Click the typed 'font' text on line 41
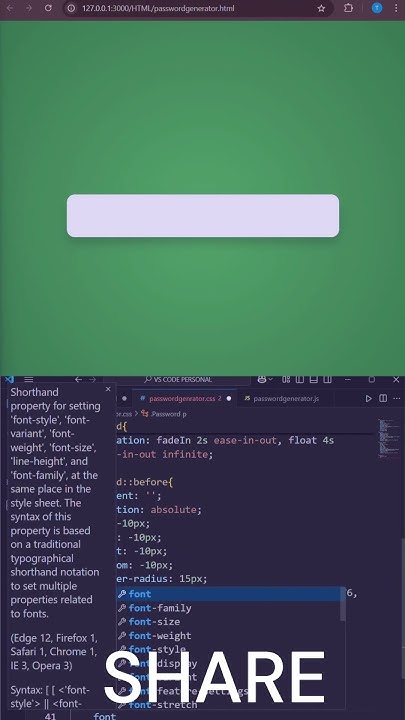The image size is (405, 720). (104, 716)
